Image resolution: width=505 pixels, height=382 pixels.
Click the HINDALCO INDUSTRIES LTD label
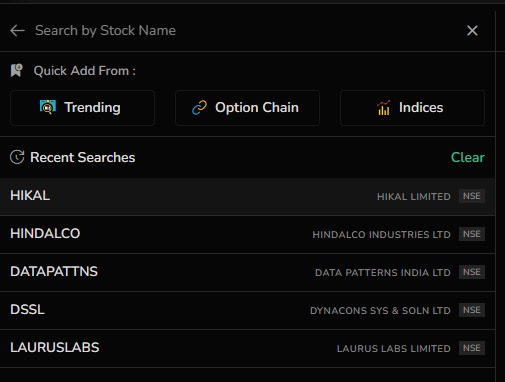pyautogui.click(x=381, y=235)
